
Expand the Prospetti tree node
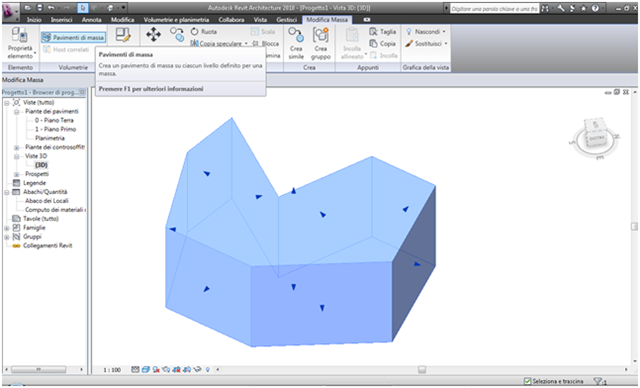17,174
